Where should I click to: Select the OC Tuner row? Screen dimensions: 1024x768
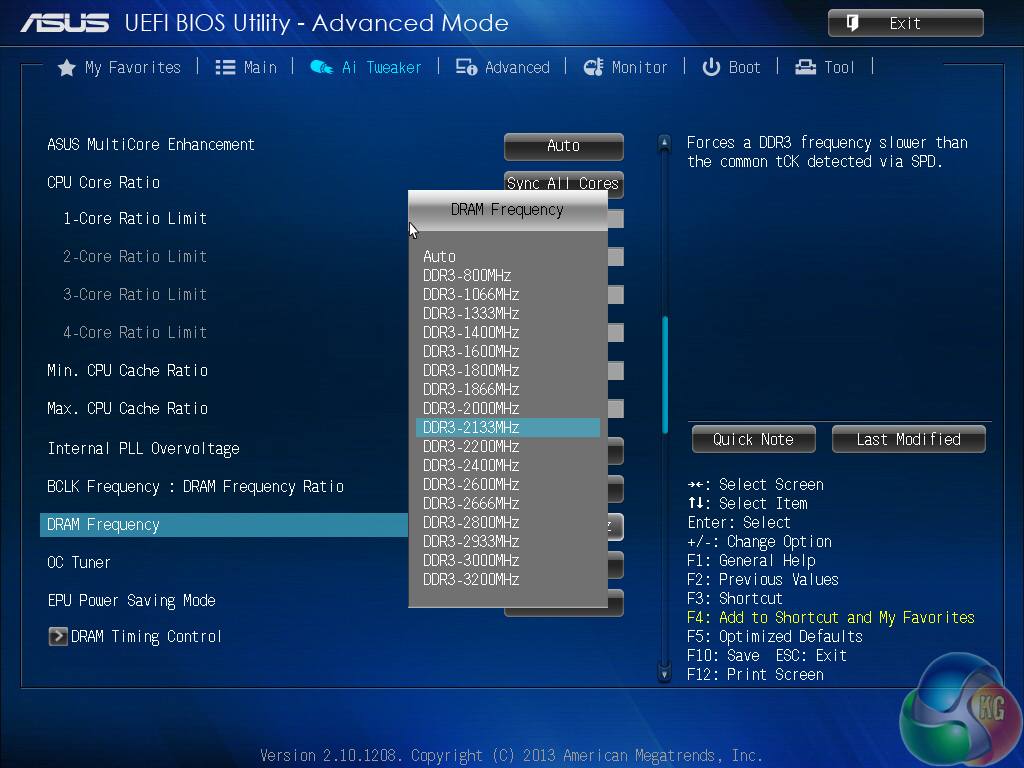point(78,562)
